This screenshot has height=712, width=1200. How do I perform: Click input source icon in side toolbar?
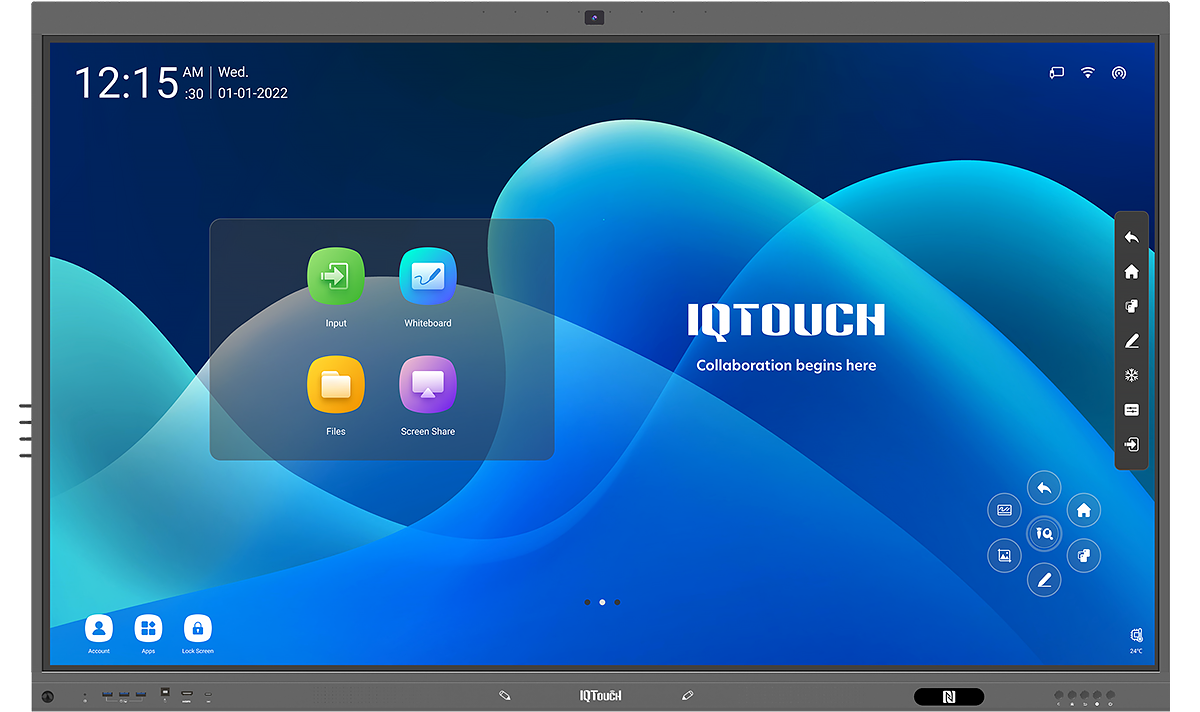(1131, 444)
